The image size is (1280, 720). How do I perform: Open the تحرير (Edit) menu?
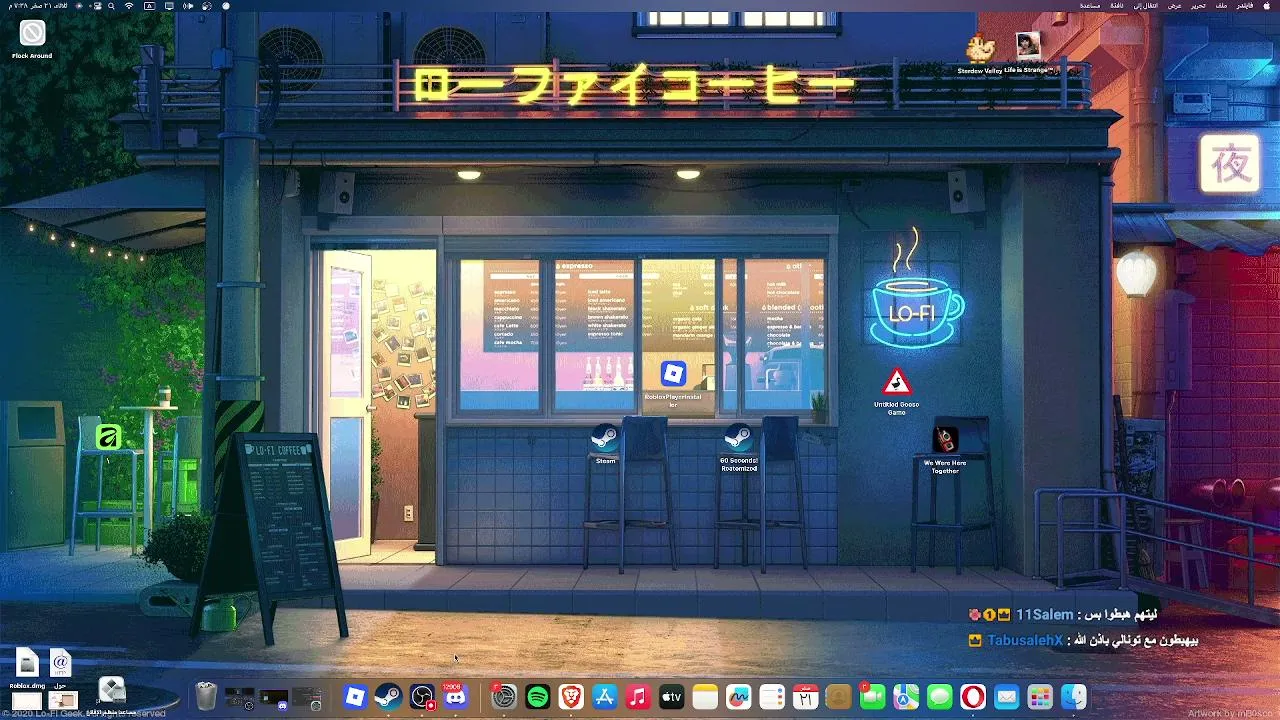(1198, 6)
